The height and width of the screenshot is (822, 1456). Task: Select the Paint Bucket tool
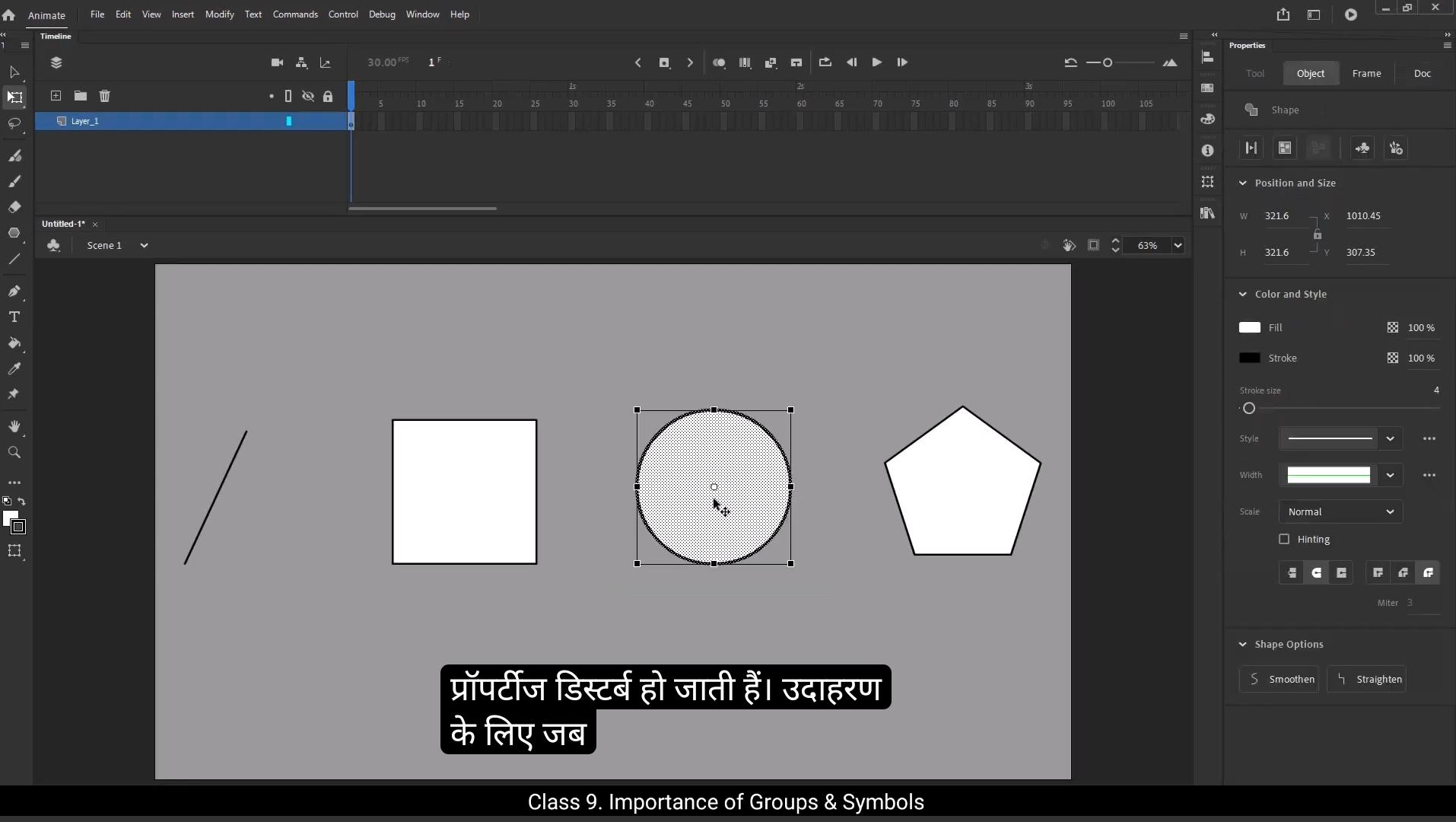14,342
